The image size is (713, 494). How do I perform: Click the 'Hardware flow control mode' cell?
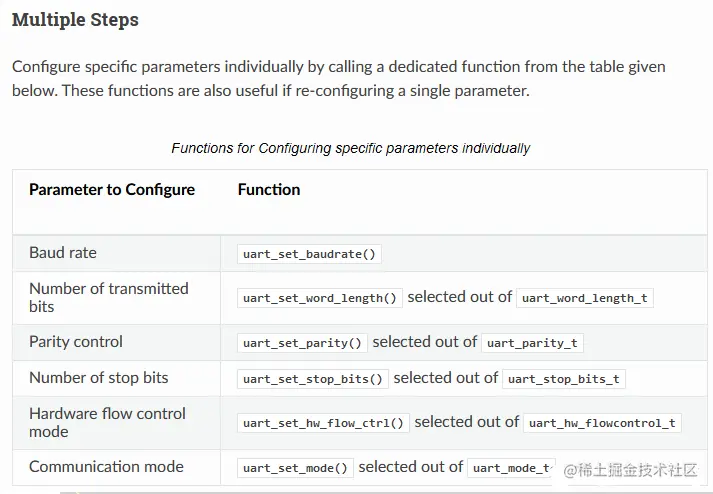pos(107,422)
